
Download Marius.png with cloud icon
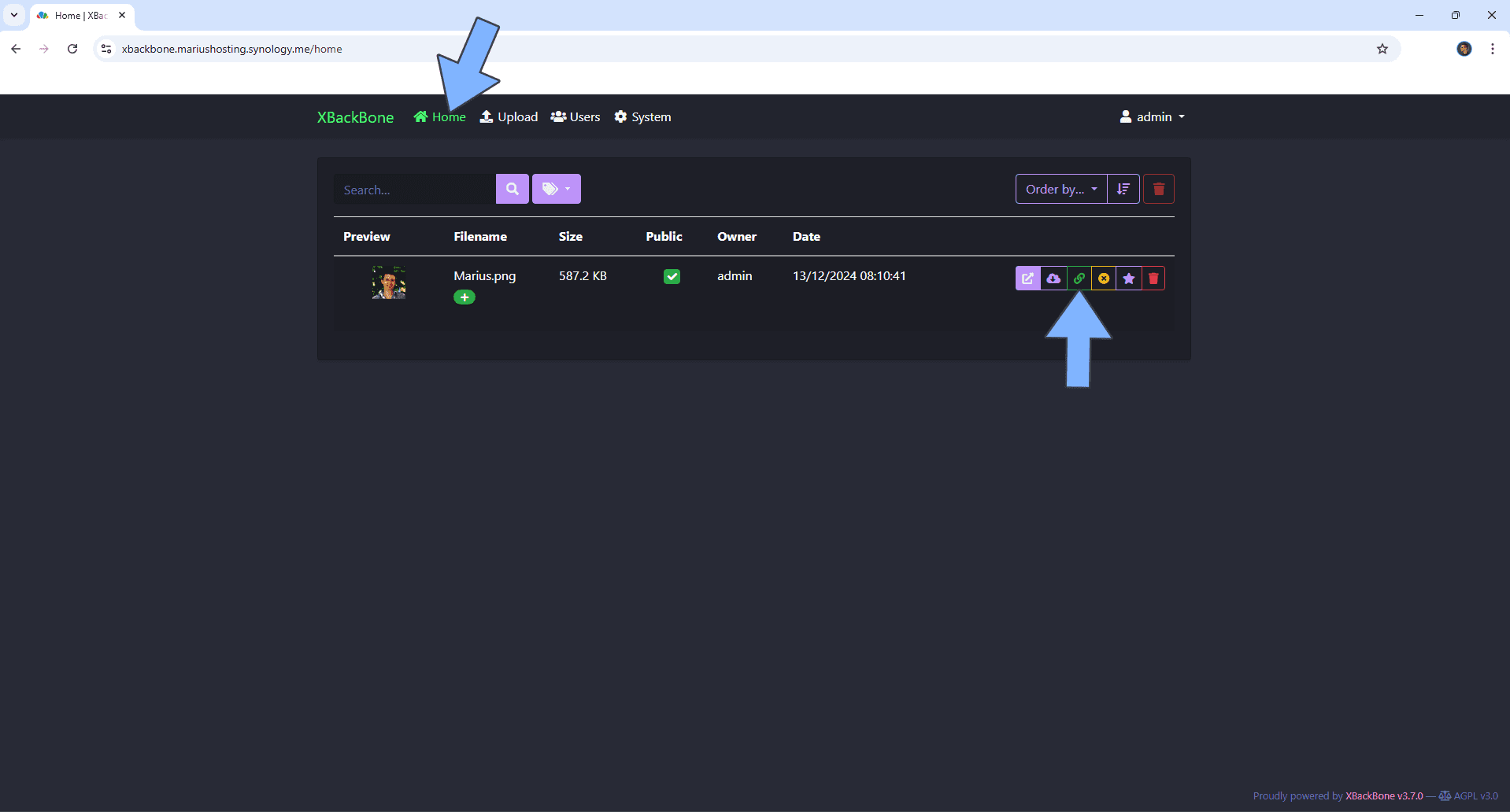pos(1053,279)
